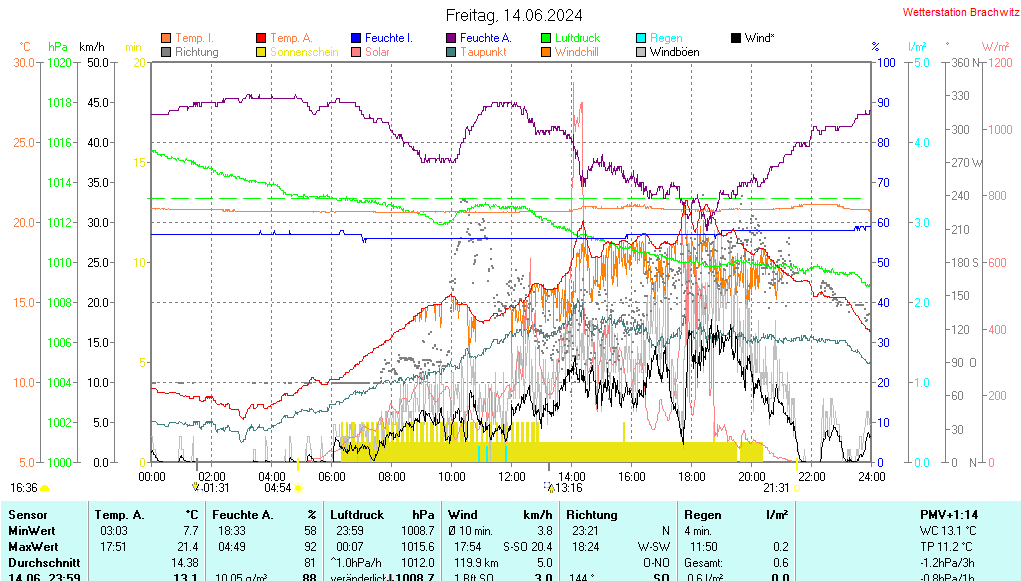Screen dimensions: 1021x581
Task: Click the Freitag, 14.06.2024 chart title
Action: [x=512, y=15]
